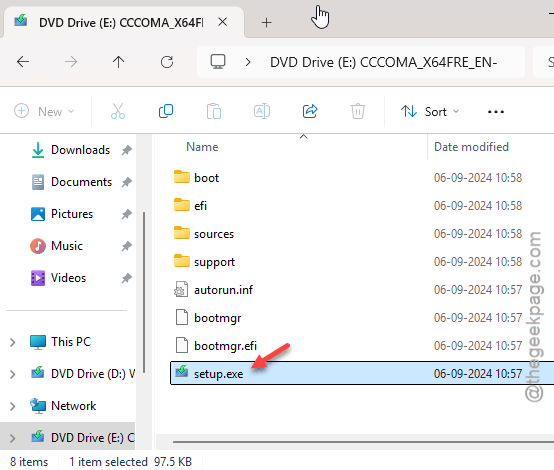This screenshot has height=470, width=554.
Task: Click the Delete trash bin icon
Action: click(358, 111)
